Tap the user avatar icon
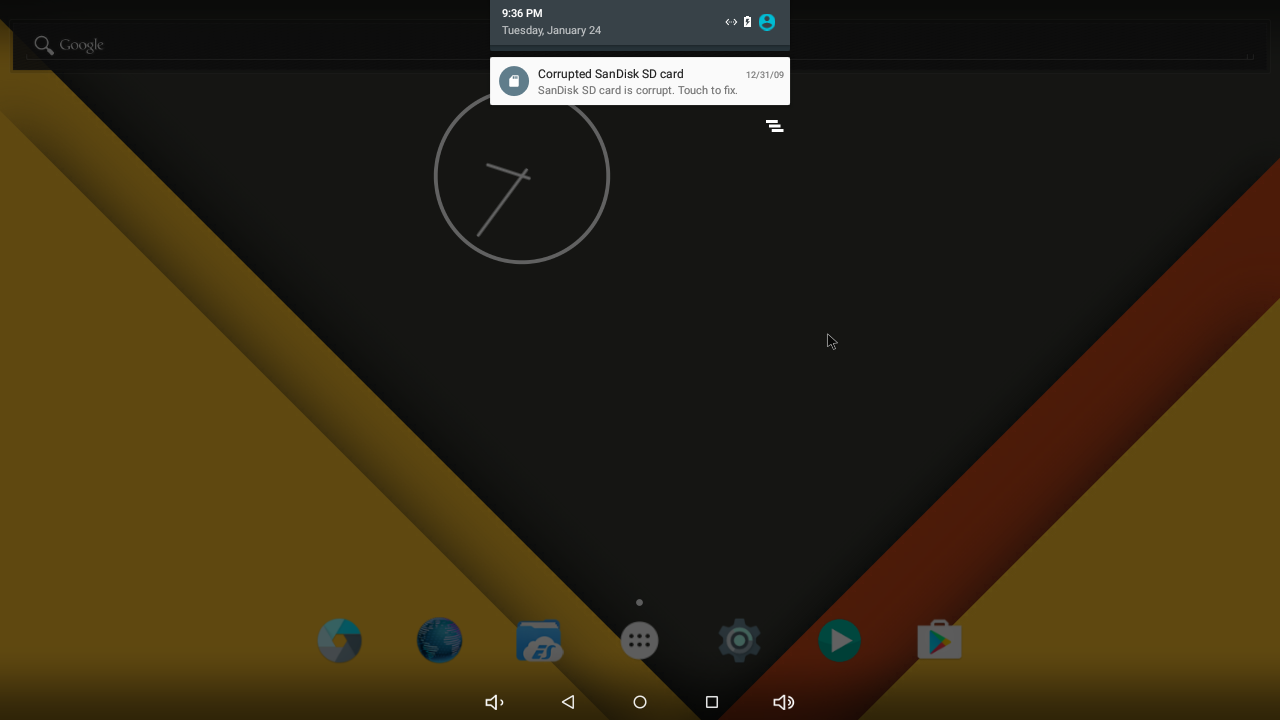Viewport: 1280px width, 720px height. (767, 22)
